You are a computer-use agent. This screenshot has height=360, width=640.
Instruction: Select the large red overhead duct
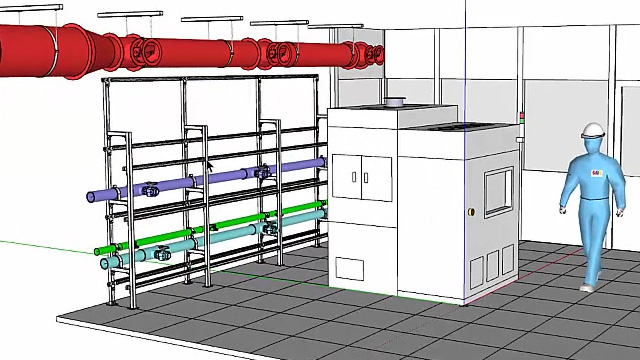pos(192,51)
